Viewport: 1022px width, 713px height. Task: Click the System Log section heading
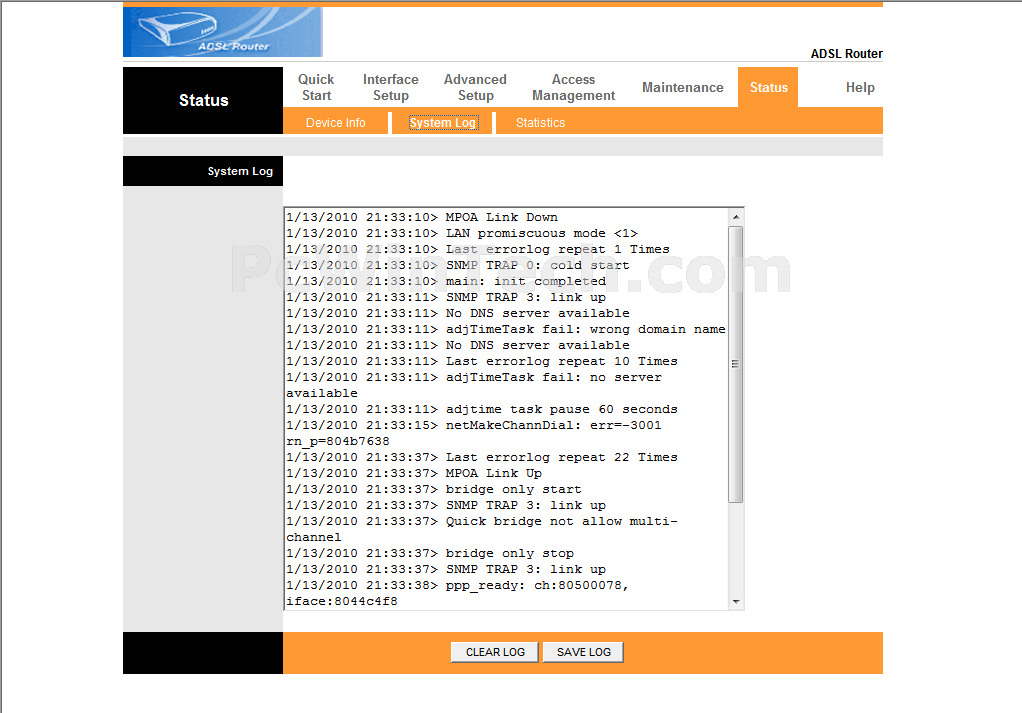[x=240, y=171]
